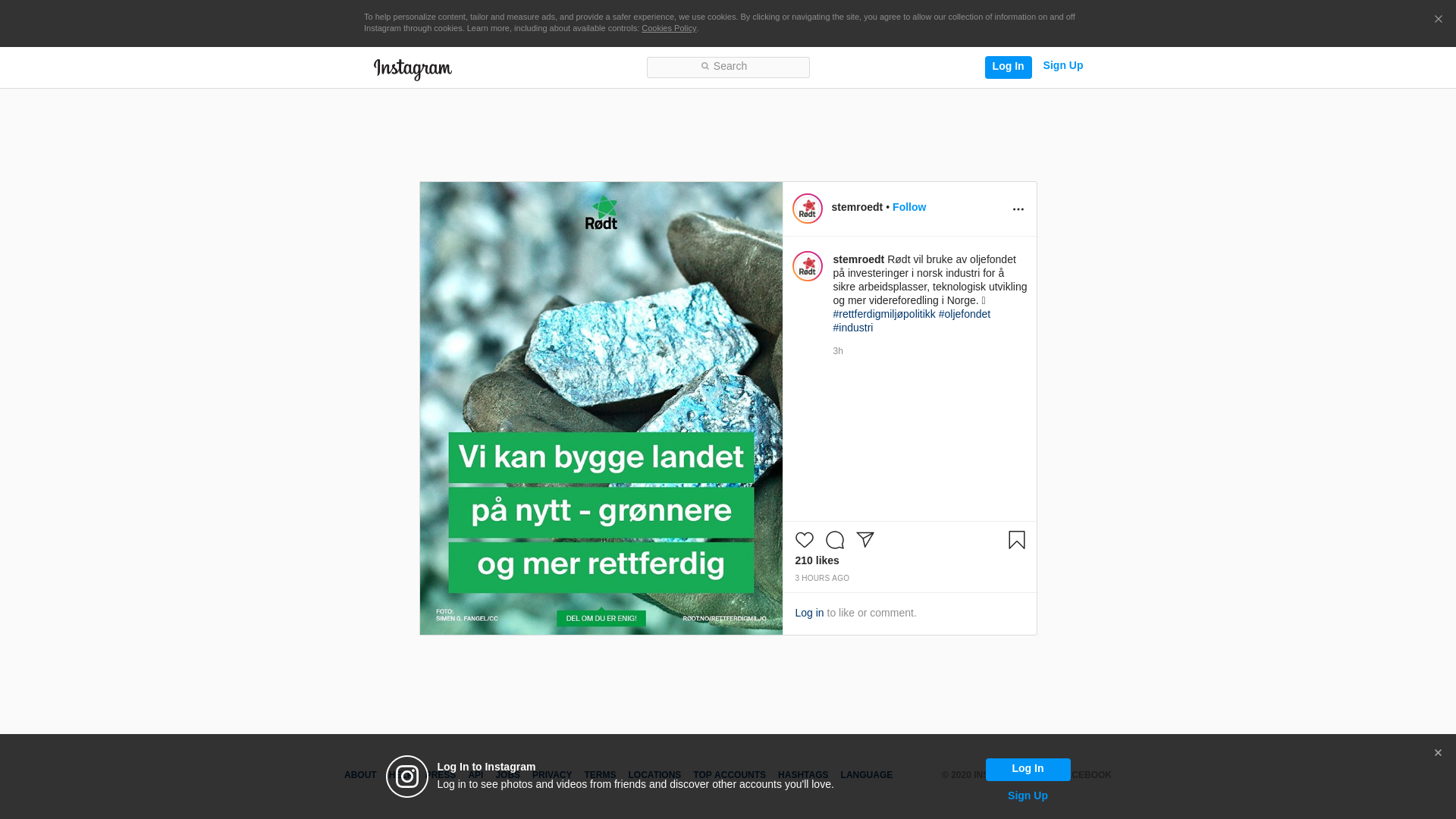
Task: Share the post using the paper plane icon
Action: [x=865, y=540]
